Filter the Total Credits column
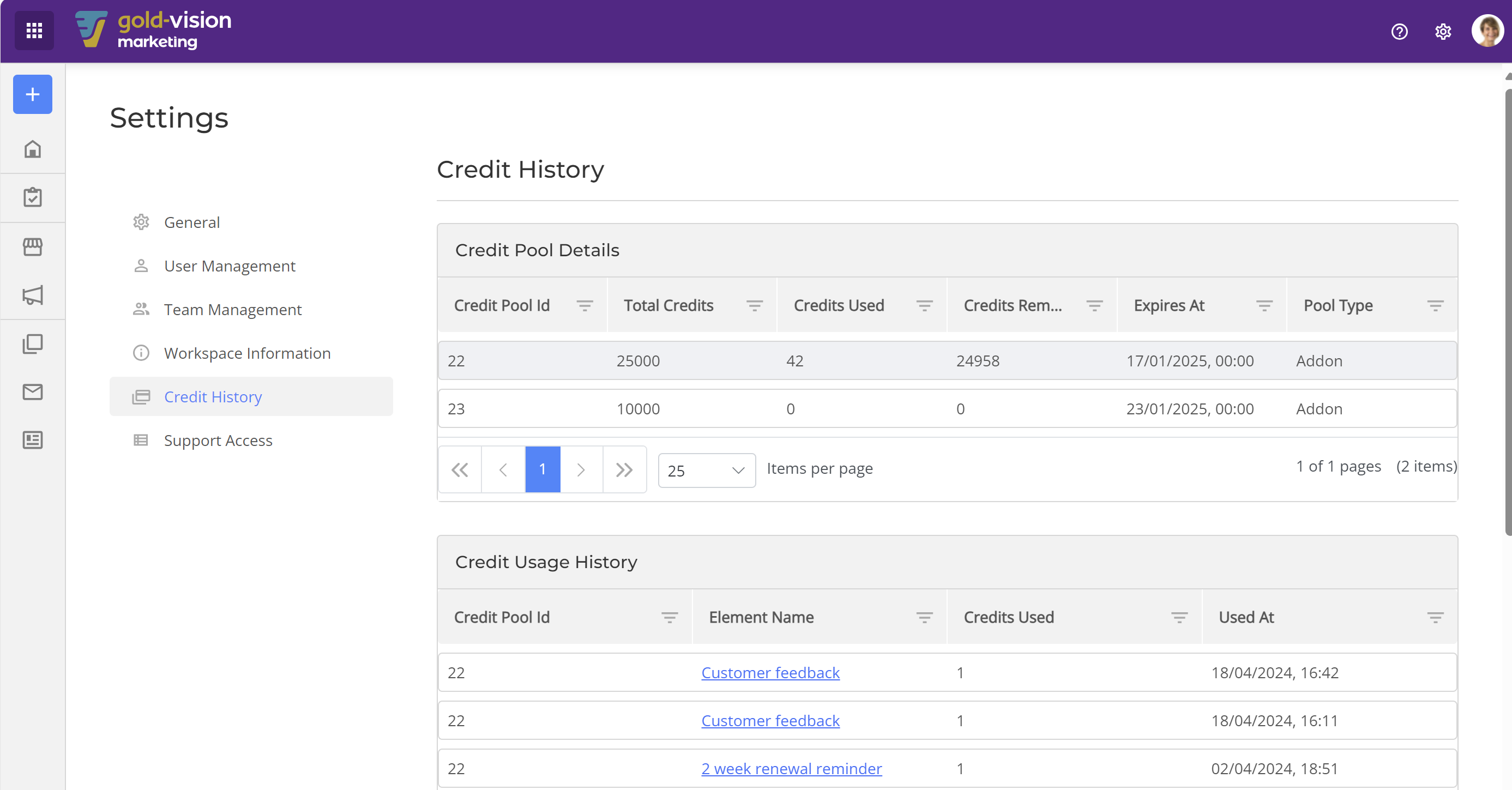 pyautogui.click(x=754, y=306)
